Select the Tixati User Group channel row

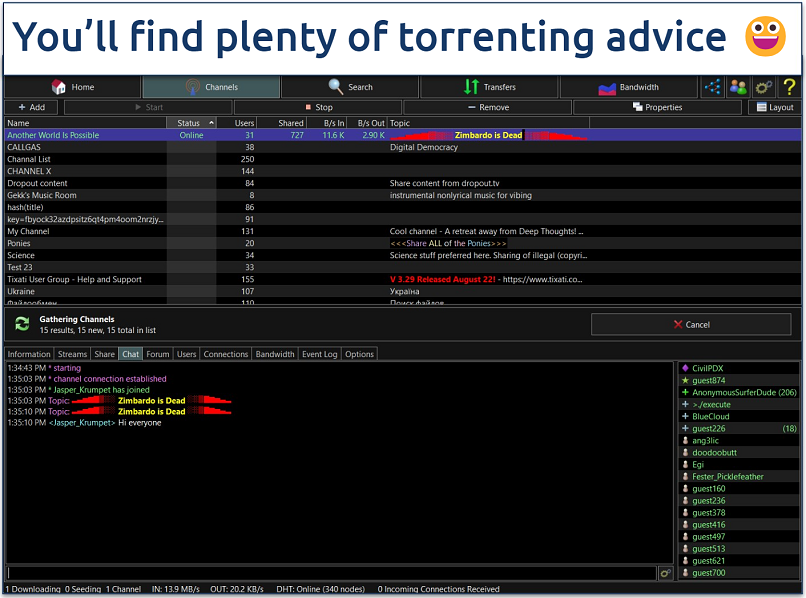tap(75, 279)
